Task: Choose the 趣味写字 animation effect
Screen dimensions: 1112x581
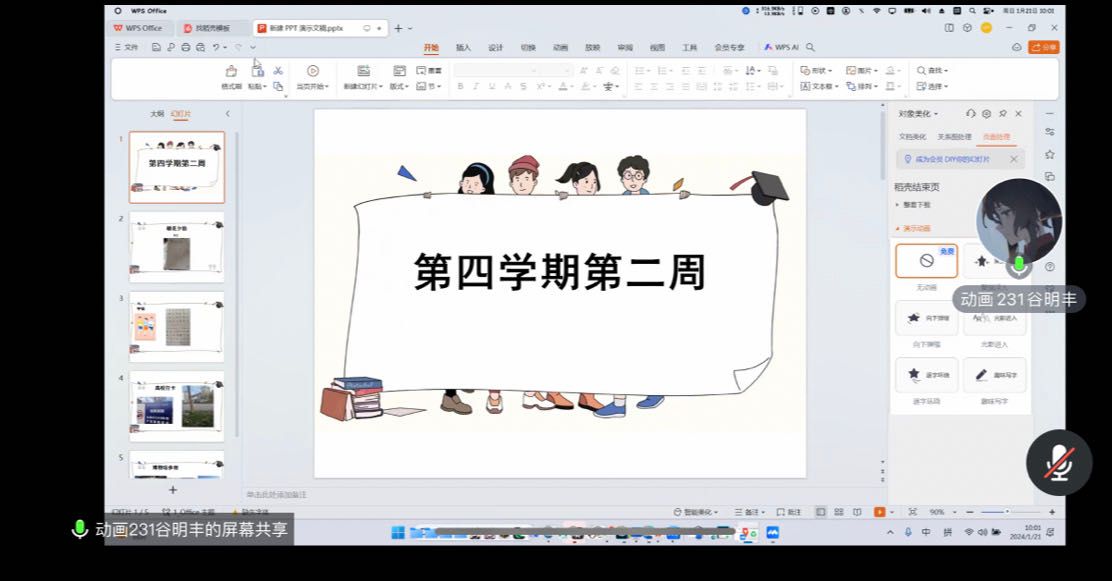Action: point(994,375)
